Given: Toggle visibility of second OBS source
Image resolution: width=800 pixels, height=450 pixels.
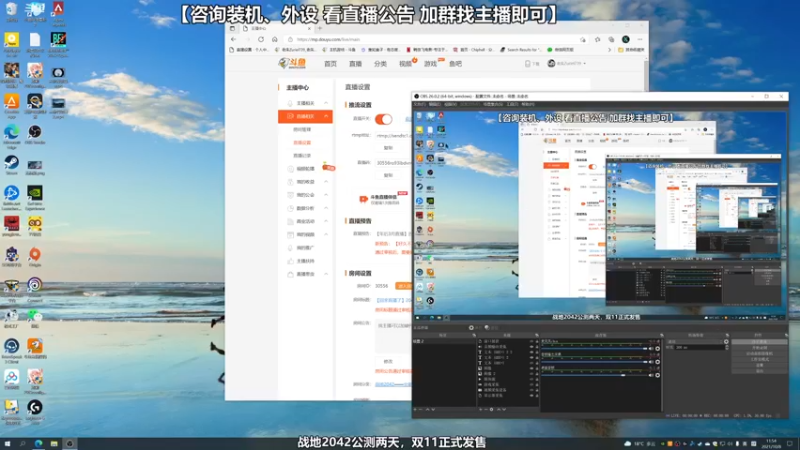Looking at the screenshot, I should coord(532,347).
